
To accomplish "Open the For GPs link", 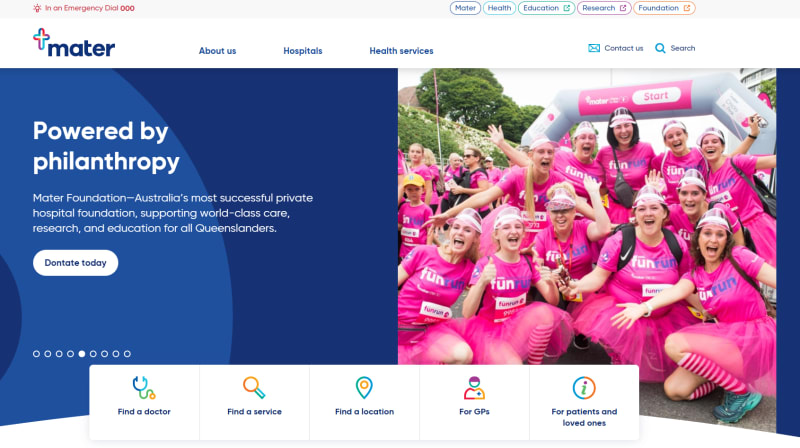I will tap(474, 411).
